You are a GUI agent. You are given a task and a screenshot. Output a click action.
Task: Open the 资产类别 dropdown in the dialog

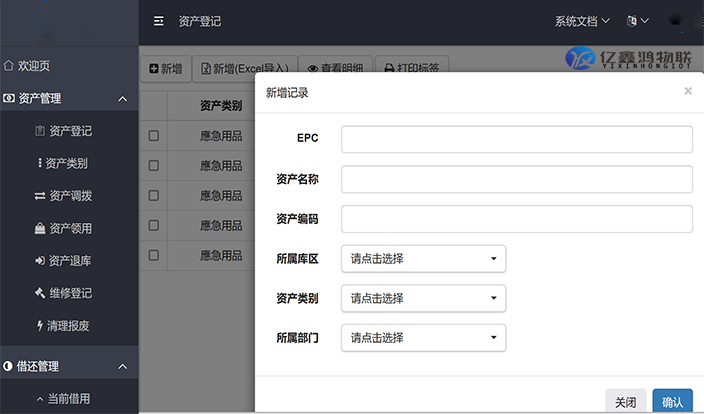pos(423,298)
